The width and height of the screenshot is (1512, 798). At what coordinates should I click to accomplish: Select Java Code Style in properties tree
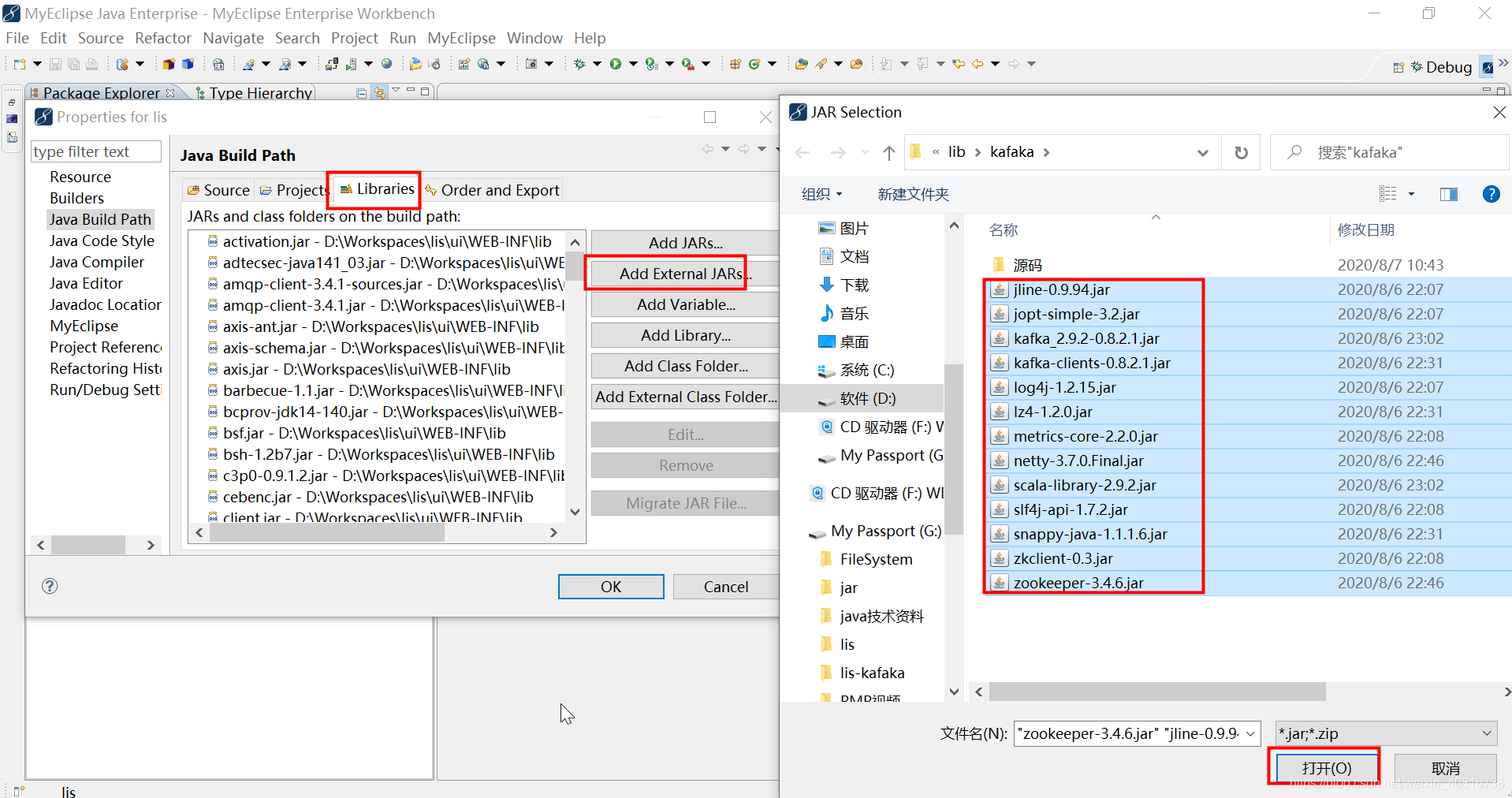click(x=102, y=241)
